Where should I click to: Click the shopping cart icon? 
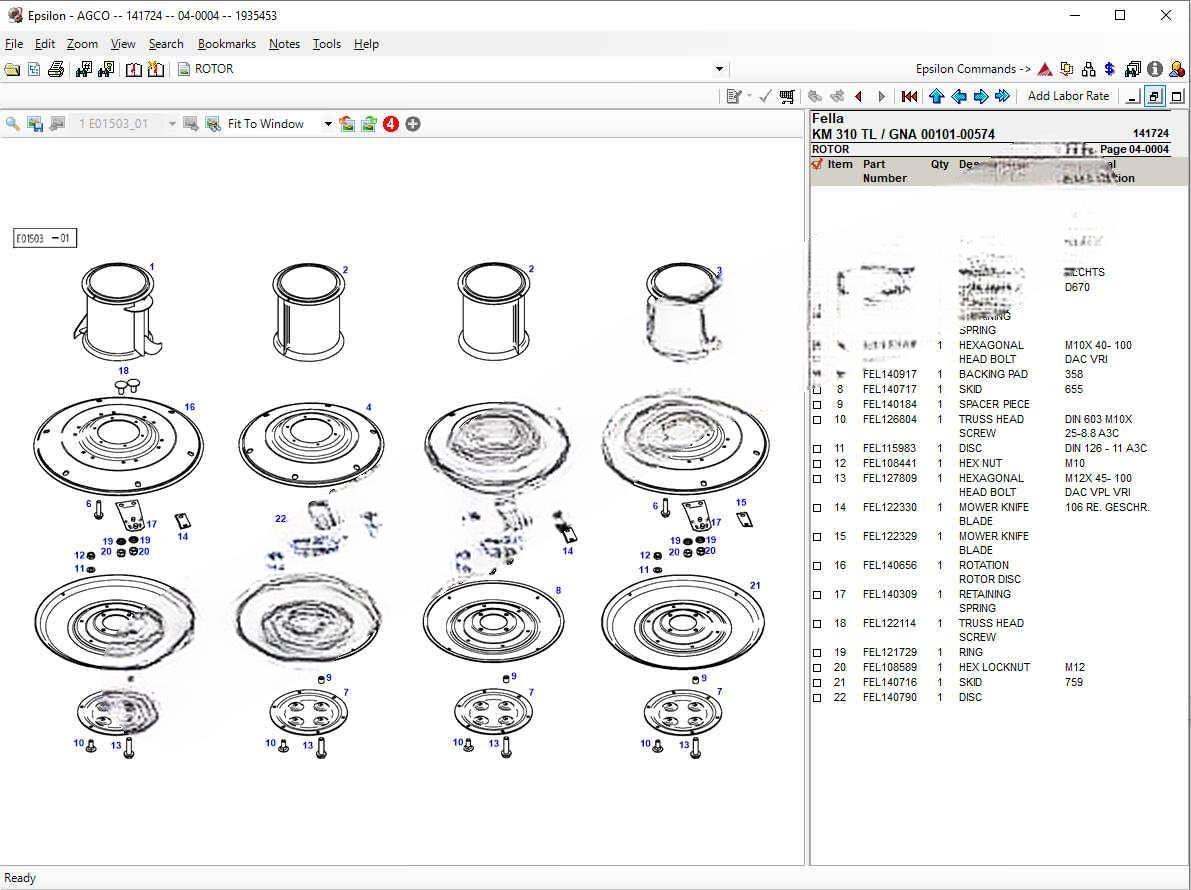point(787,96)
